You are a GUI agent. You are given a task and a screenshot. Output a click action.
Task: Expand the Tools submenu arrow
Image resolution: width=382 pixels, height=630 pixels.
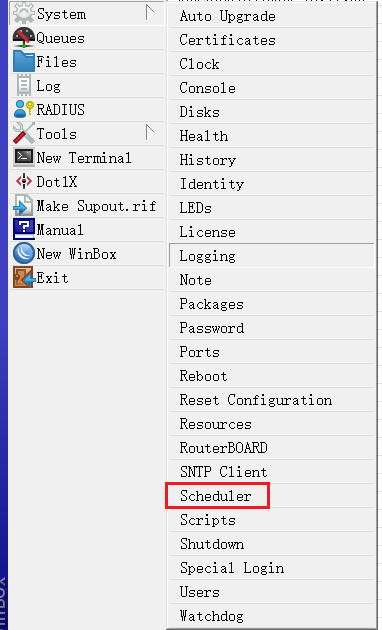[x=150, y=133]
